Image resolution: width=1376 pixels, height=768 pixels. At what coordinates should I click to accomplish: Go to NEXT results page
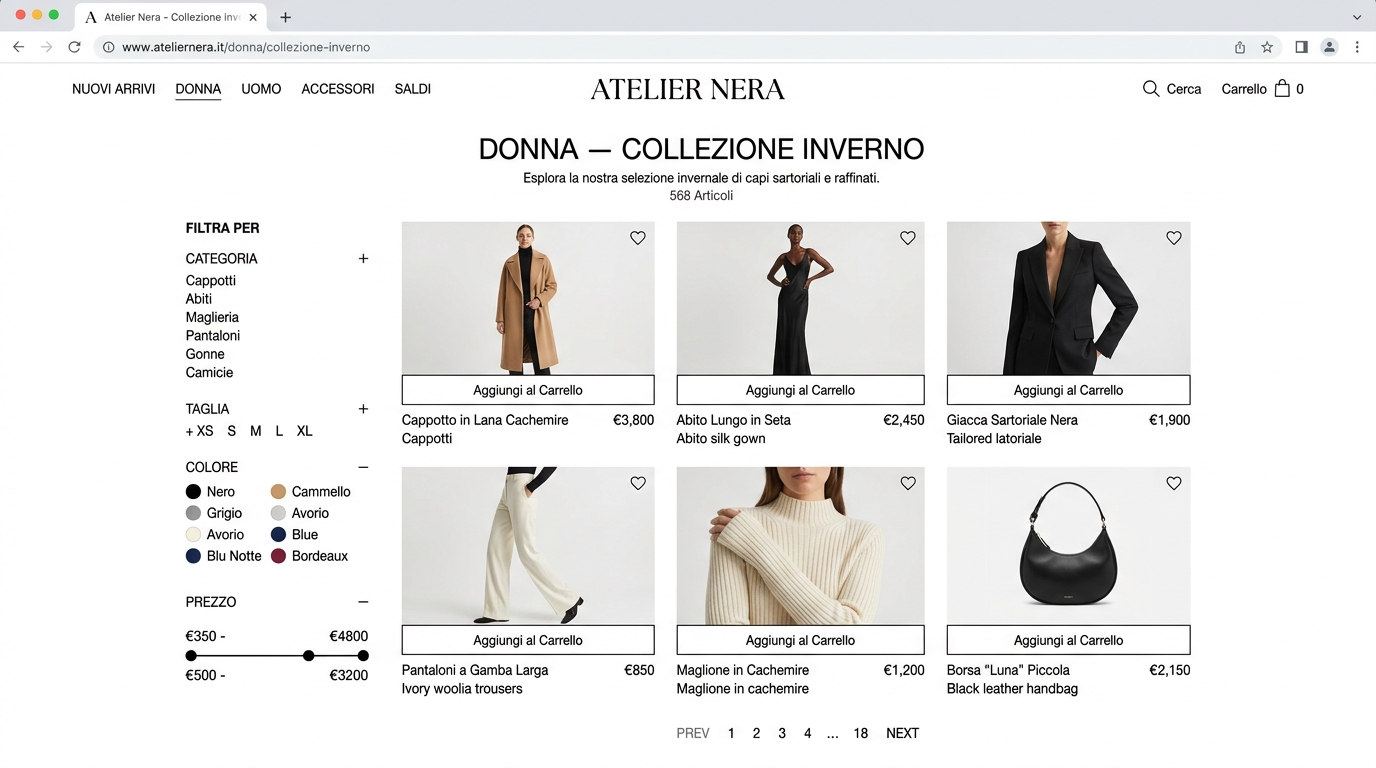click(902, 733)
